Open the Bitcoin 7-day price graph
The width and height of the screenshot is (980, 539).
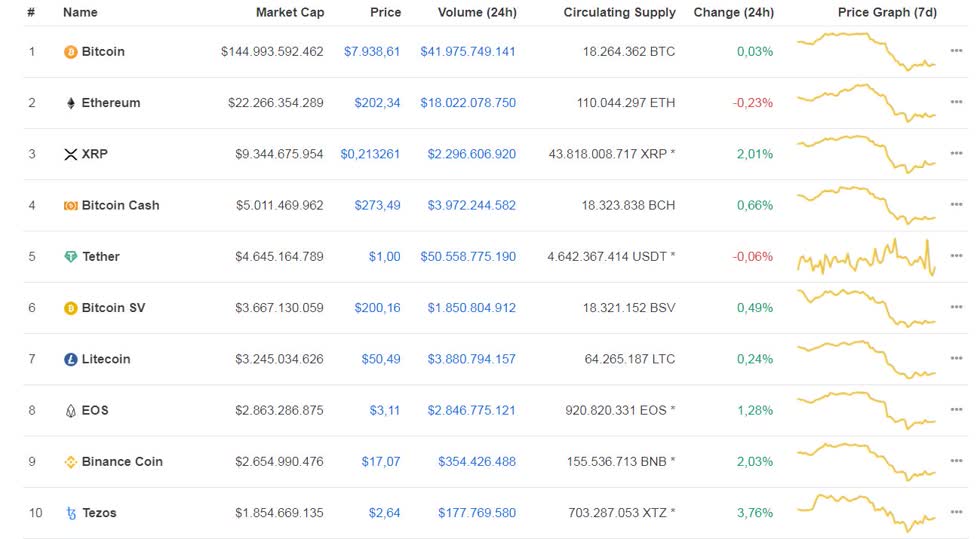[x=866, y=51]
